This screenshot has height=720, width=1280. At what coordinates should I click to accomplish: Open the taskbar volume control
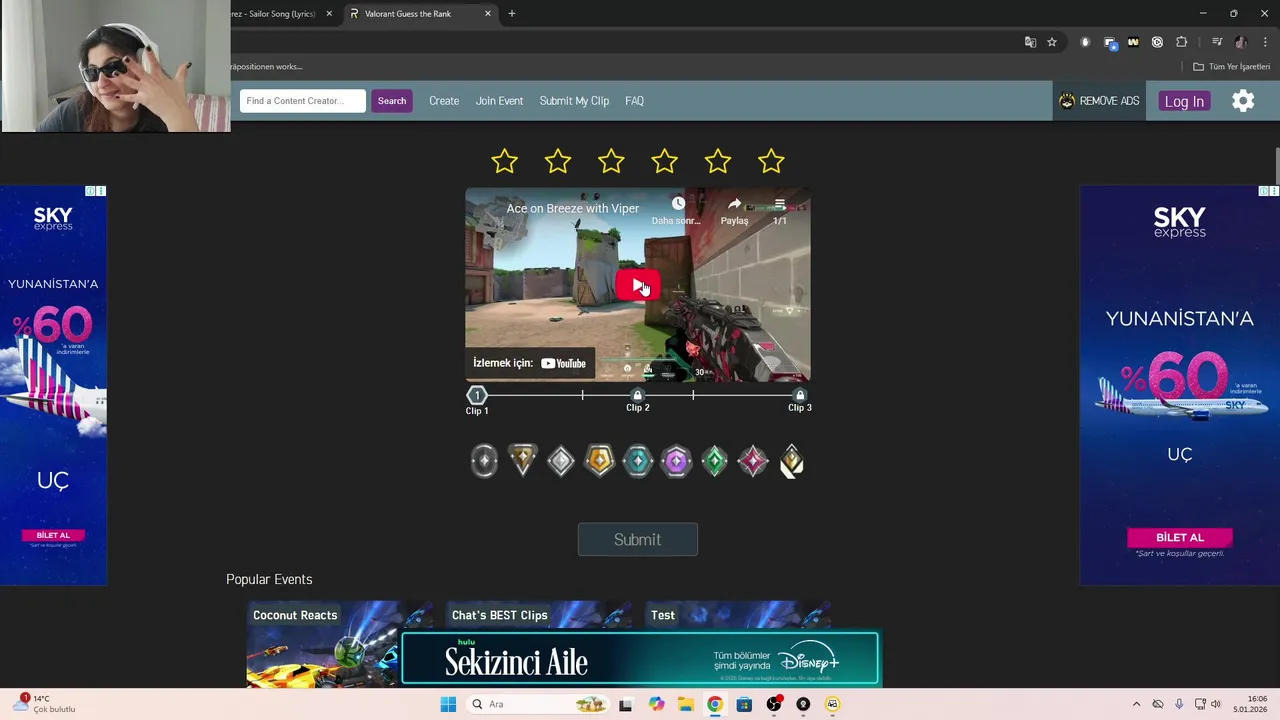[1216, 704]
